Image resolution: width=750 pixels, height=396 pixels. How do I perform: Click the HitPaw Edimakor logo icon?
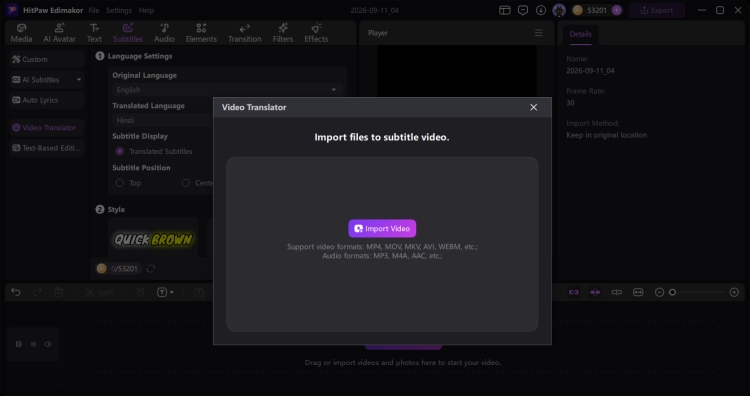click(12, 10)
